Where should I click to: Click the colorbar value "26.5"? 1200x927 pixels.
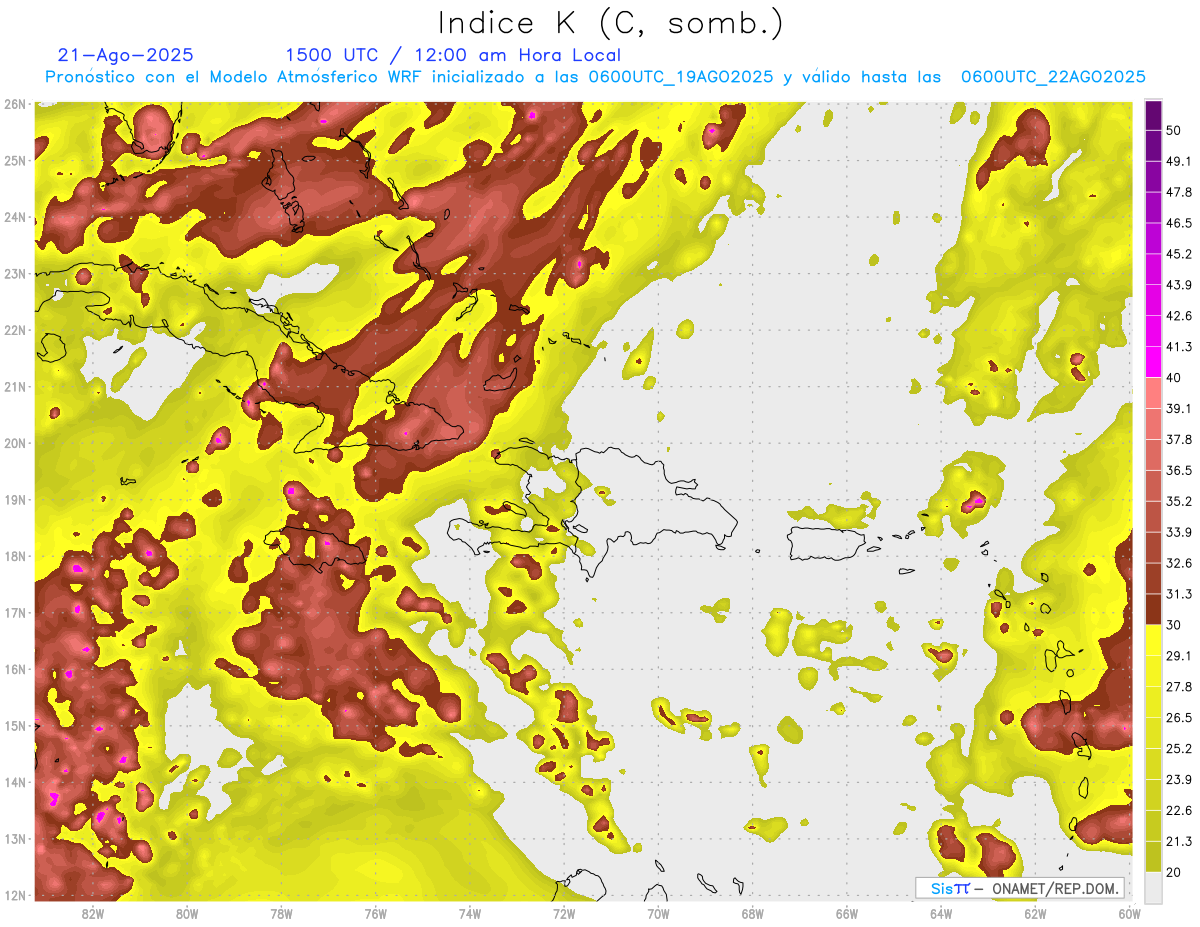pos(1178,718)
